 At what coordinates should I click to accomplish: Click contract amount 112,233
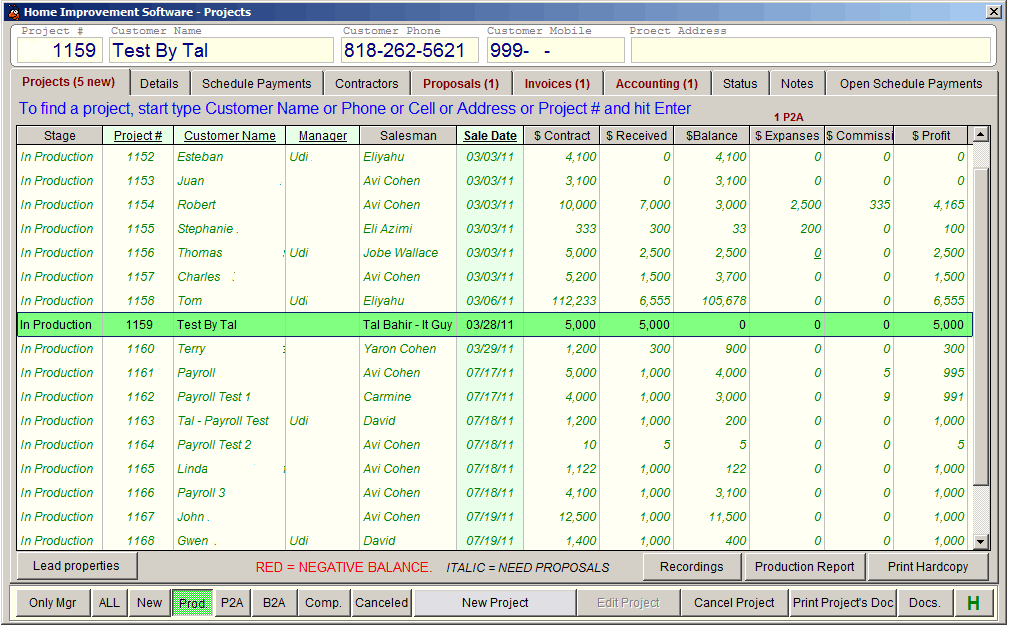point(574,301)
